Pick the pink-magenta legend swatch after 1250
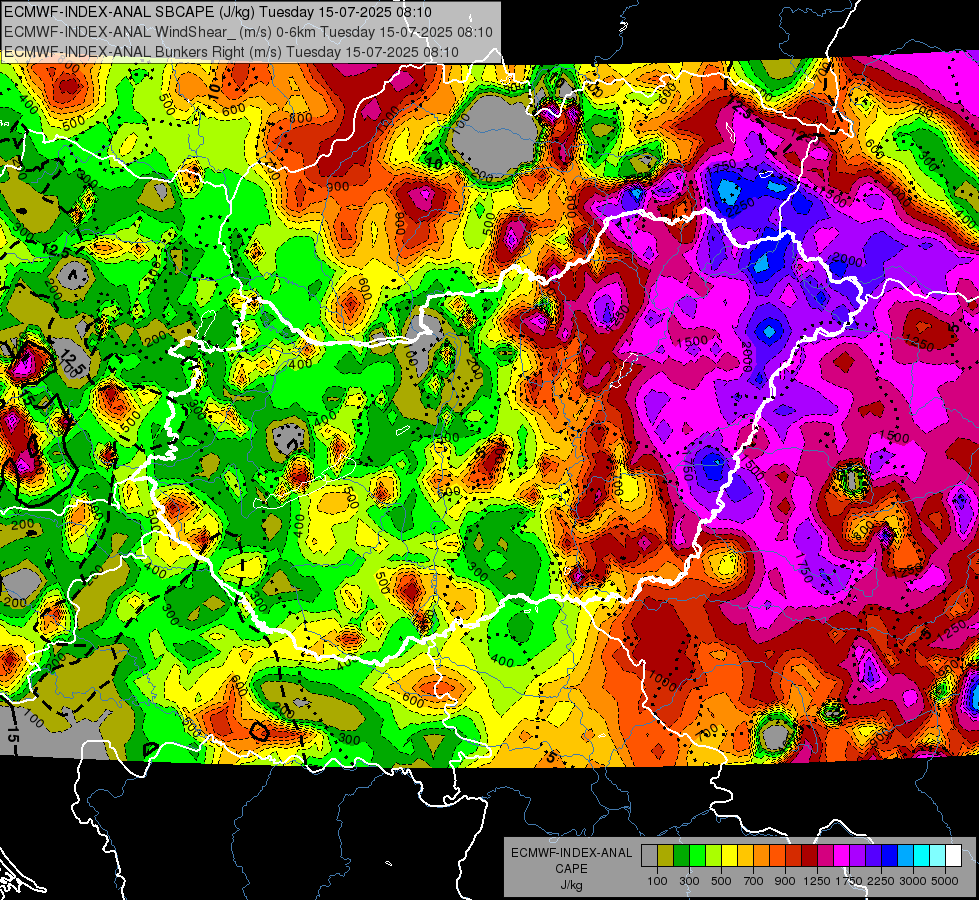 point(825,856)
